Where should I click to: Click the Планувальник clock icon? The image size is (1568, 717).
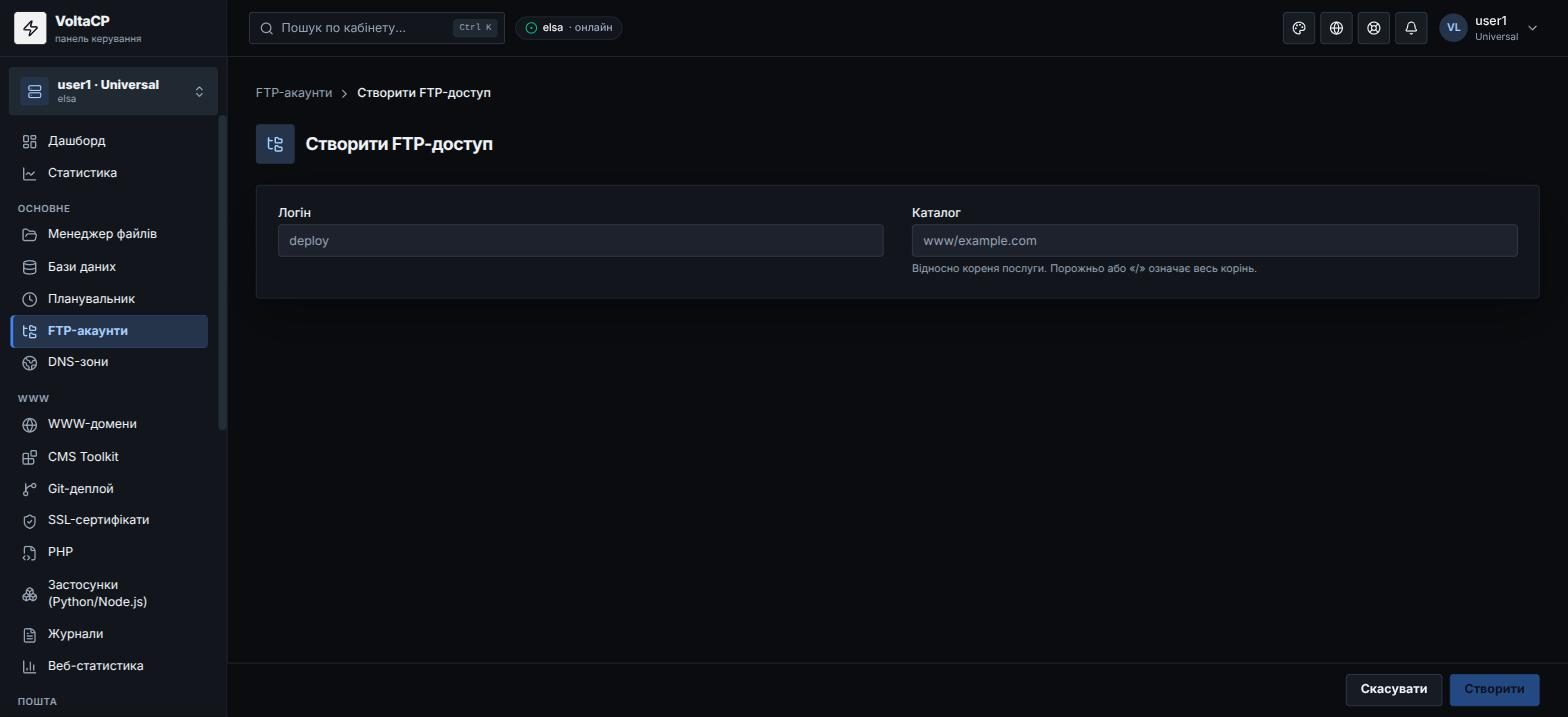coord(30,300)
